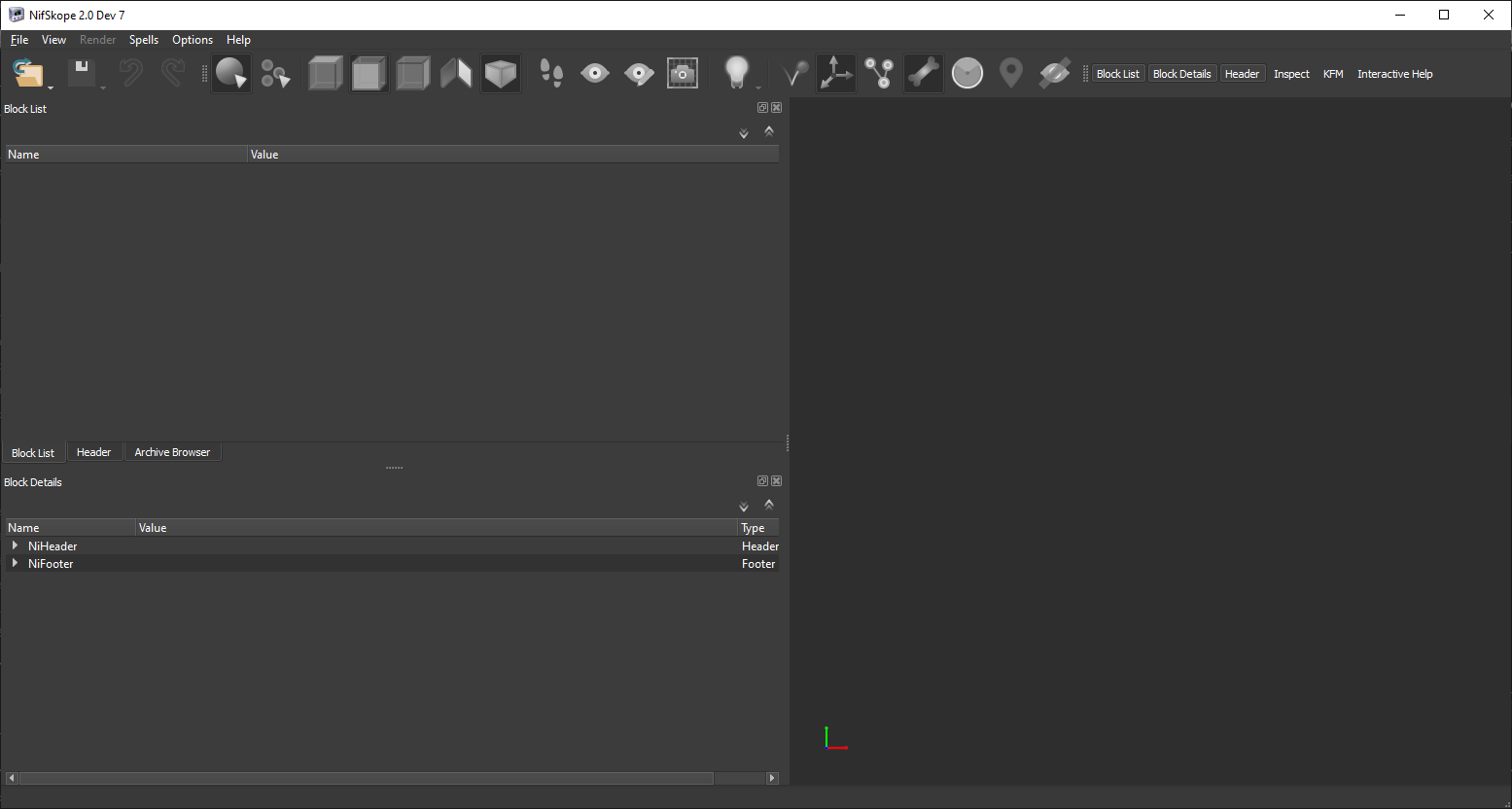1512x809 pixels.
Task: Click the plain eye view icon
Action: pyautogui.click(x=595, y=74)
